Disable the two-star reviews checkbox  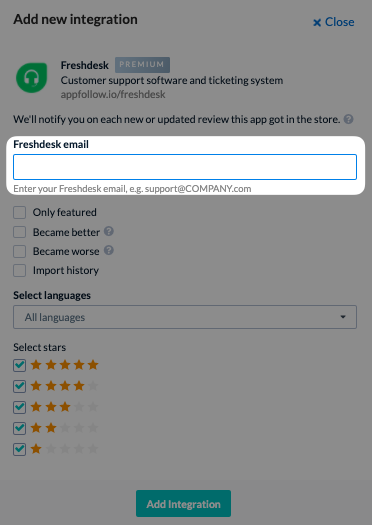(19, 428)
